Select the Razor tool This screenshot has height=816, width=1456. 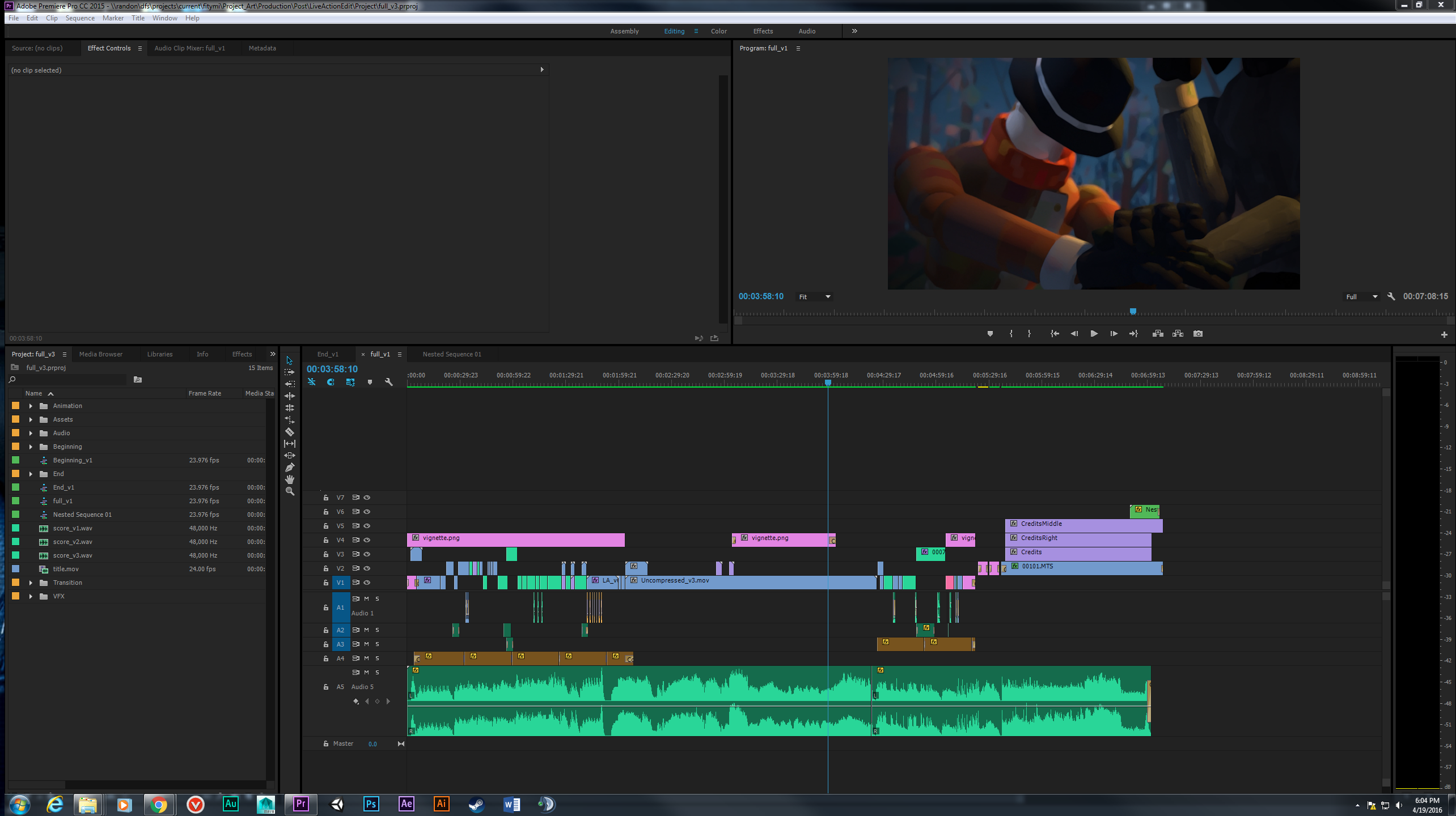[289, 432]
